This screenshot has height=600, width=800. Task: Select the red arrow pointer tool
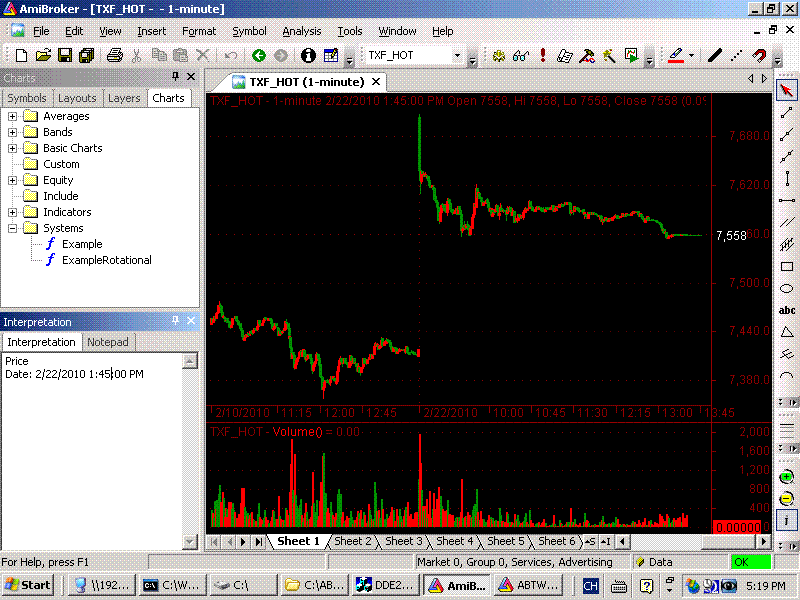coord(786,91)
